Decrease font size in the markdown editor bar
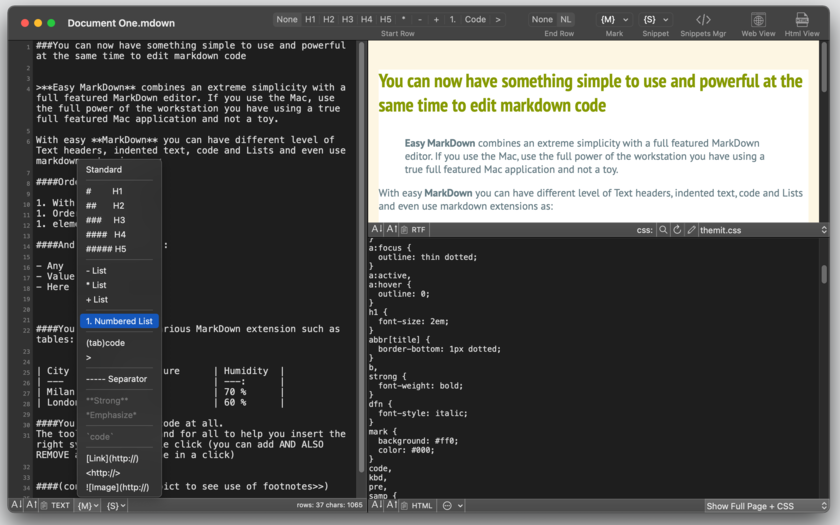Image resolution: width=840 pixels, height=525 pixels. coord(17,505)
